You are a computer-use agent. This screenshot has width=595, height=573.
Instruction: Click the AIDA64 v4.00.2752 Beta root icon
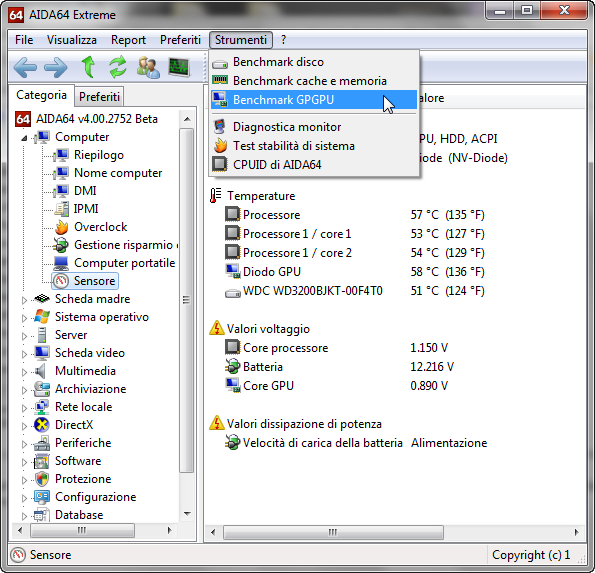click(x=23, y=119)
